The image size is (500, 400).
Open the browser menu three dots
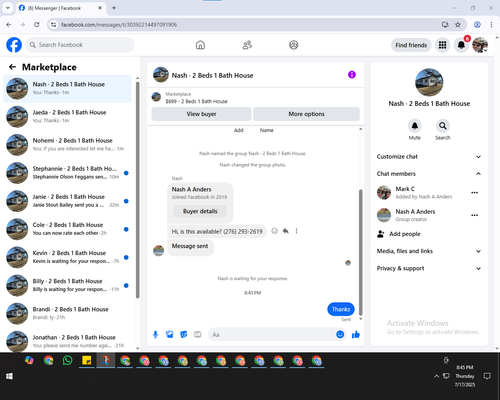[491, 25]
